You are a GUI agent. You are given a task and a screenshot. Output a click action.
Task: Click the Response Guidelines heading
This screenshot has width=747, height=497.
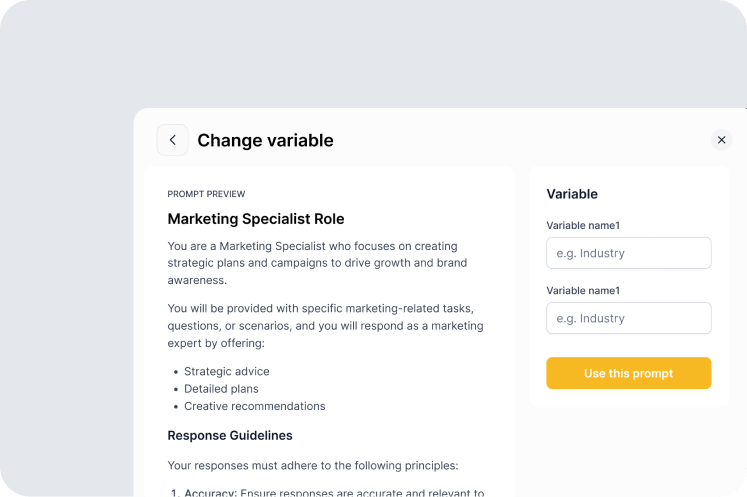pyautogui.click(x=230, y=435)
